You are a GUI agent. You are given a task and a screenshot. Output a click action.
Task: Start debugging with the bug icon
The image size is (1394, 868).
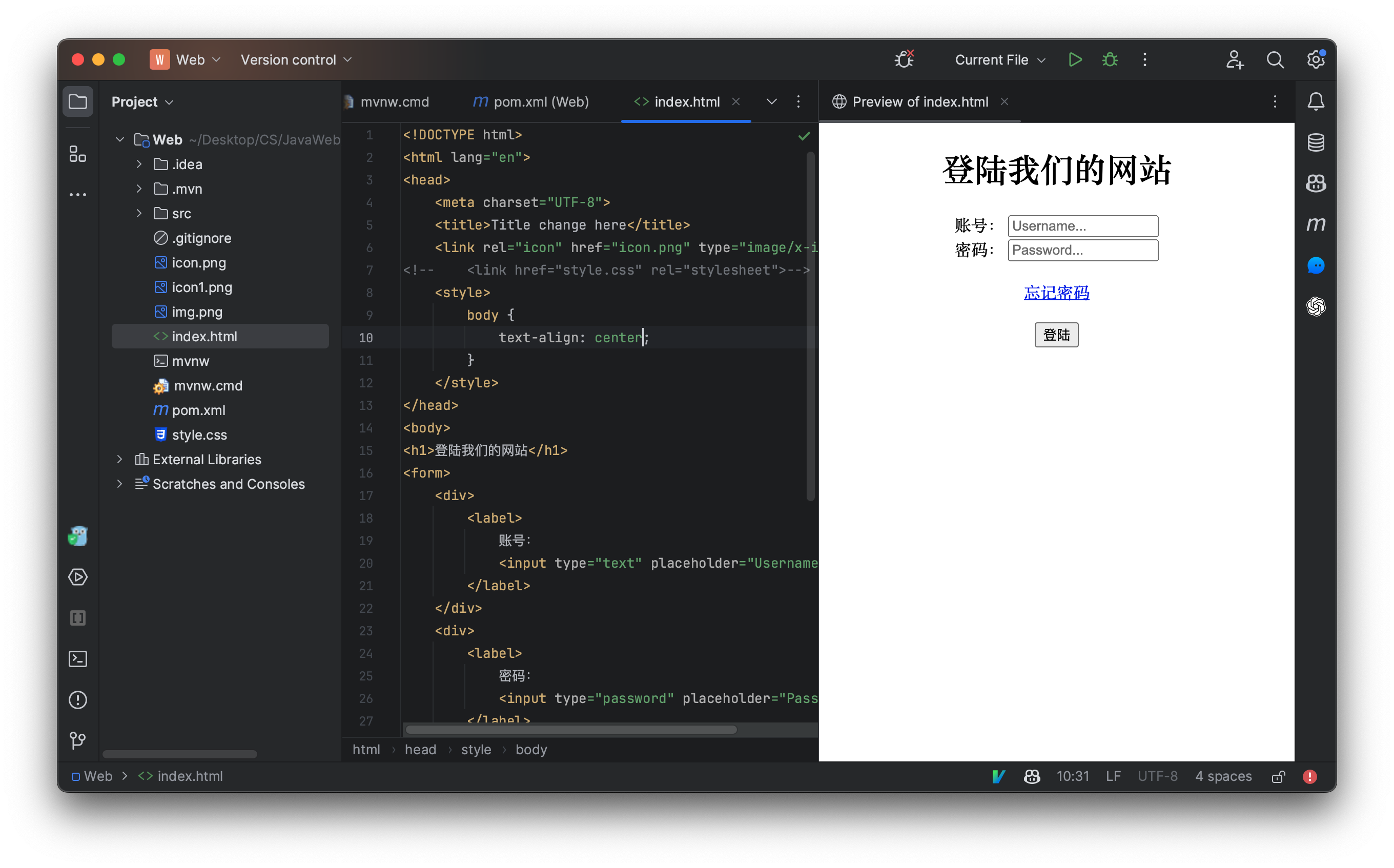tap(1109, 59)
